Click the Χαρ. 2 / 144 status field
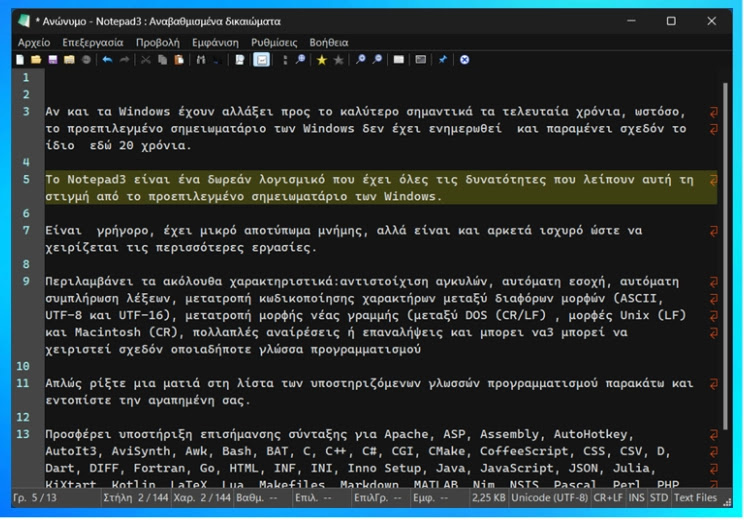 202,498
